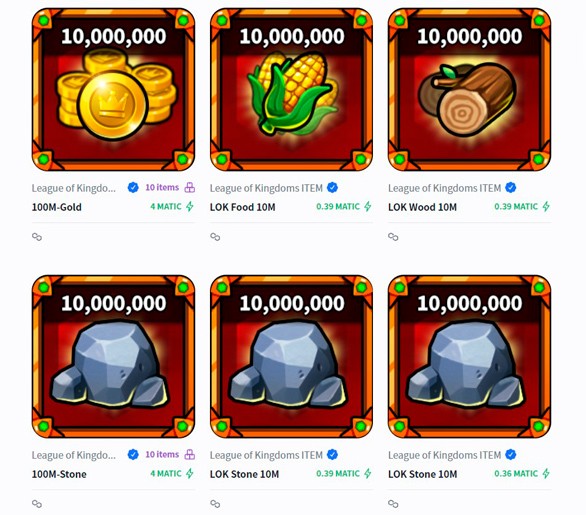Open the 100M-Stone item image
The height and width of the screenshot is (515, 586).
113,357
